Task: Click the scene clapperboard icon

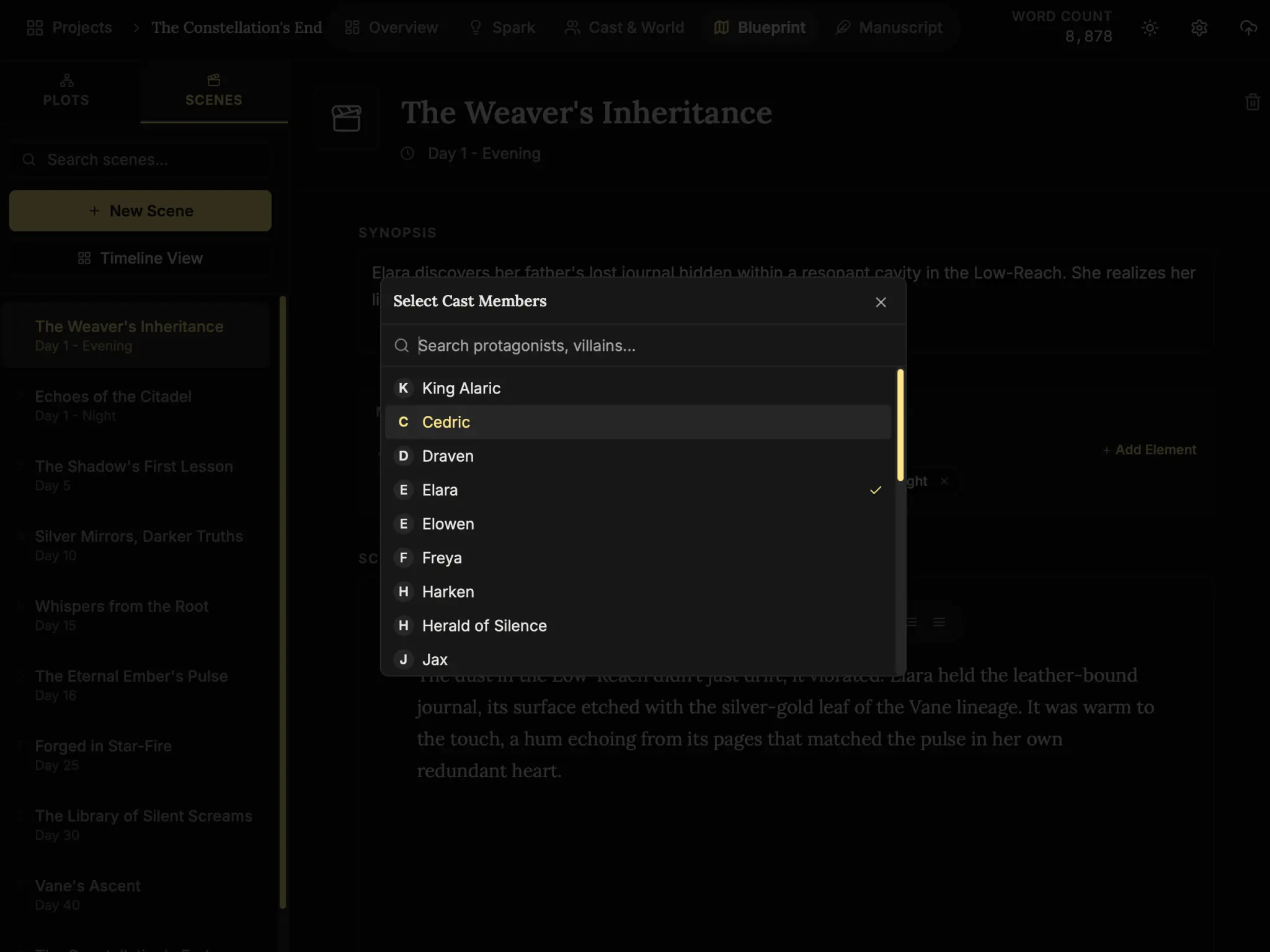Action: coord(346,118)
